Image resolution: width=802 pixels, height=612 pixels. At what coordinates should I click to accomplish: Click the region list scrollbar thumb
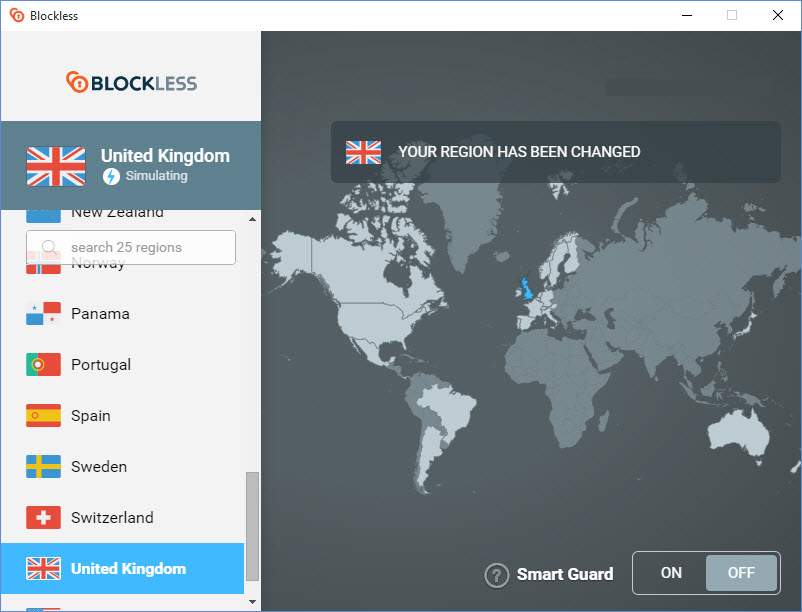pyautogui.click(x=252, y=527)
